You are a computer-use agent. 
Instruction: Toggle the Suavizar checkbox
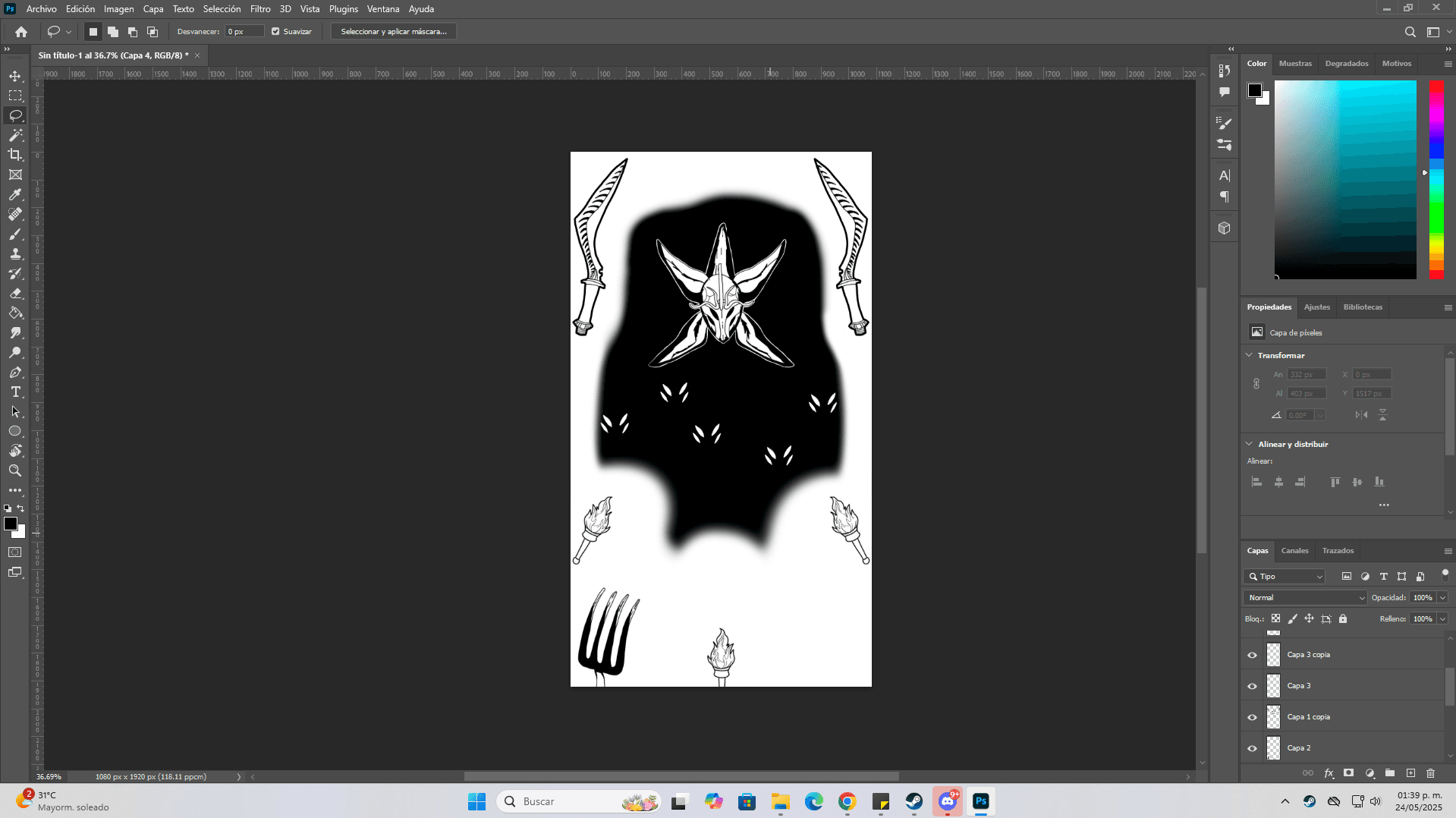coord(275,32)
